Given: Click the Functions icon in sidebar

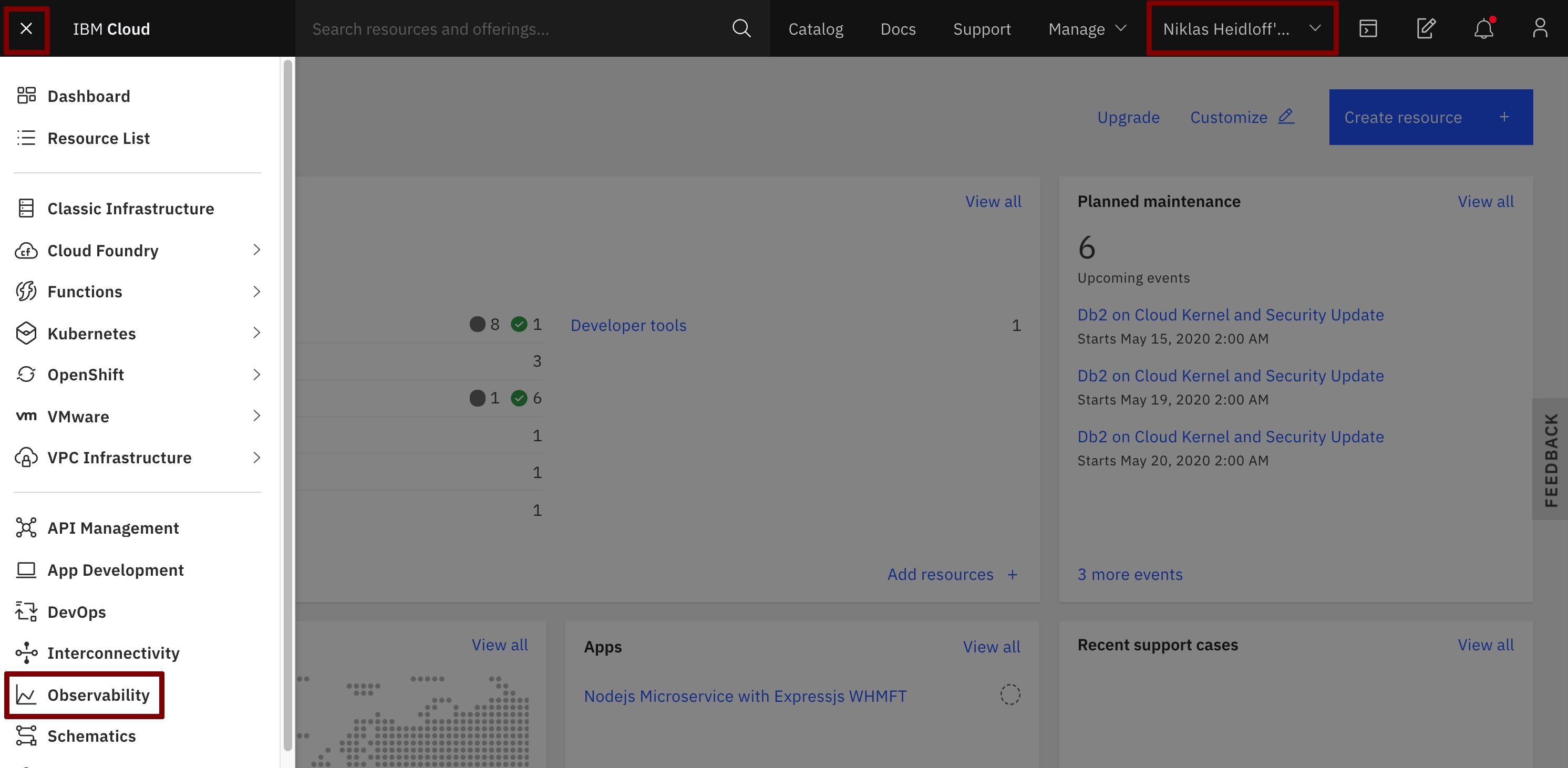Looking at the screenshot, I should coord(26,292).
